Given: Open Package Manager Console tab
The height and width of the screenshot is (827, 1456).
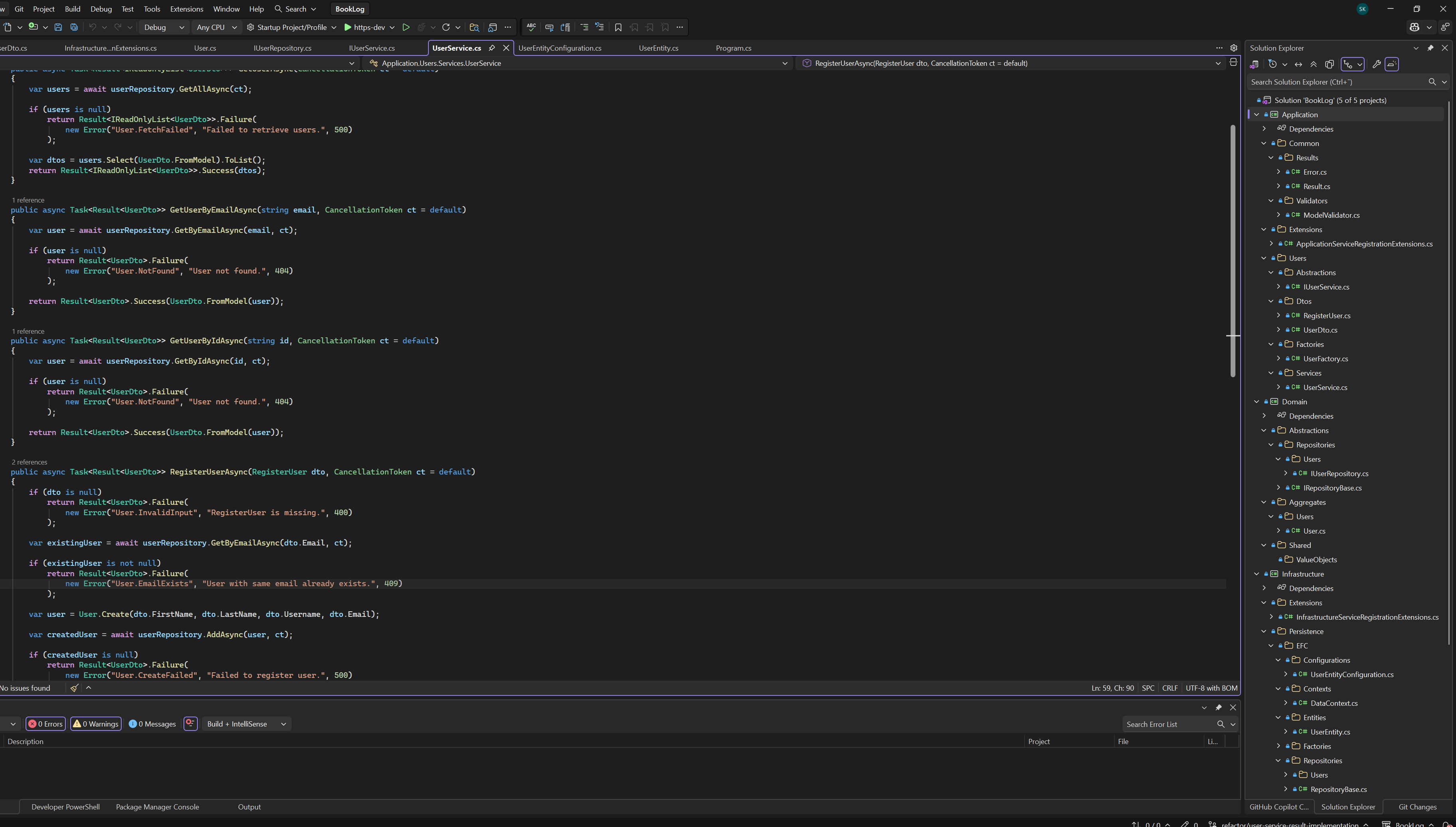Looking at the screenshot, I should pos(157,807).
